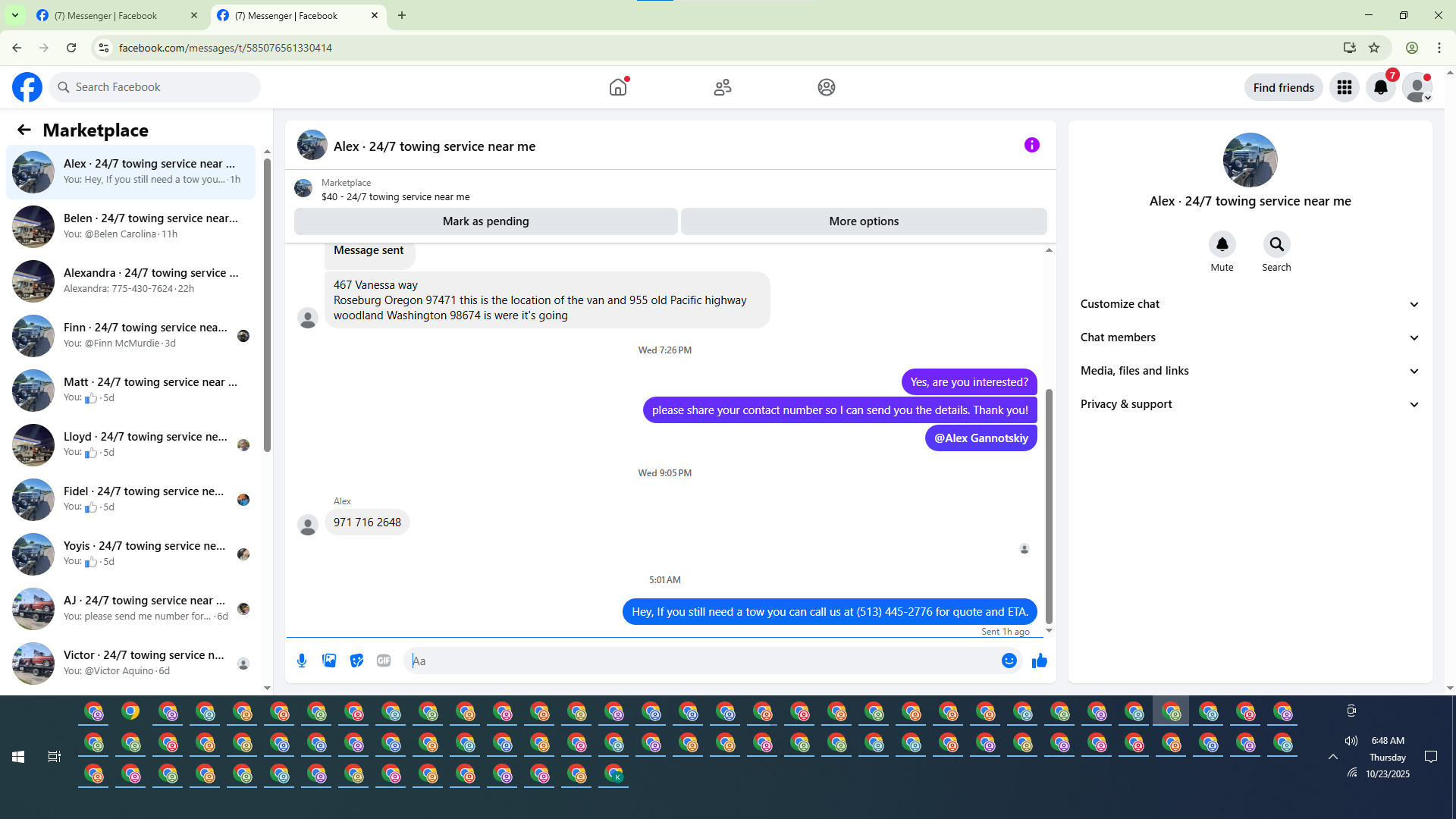The image size is (1456, 819).
Task: Click Mark as pending button
Action: click(x=485, y=221)
